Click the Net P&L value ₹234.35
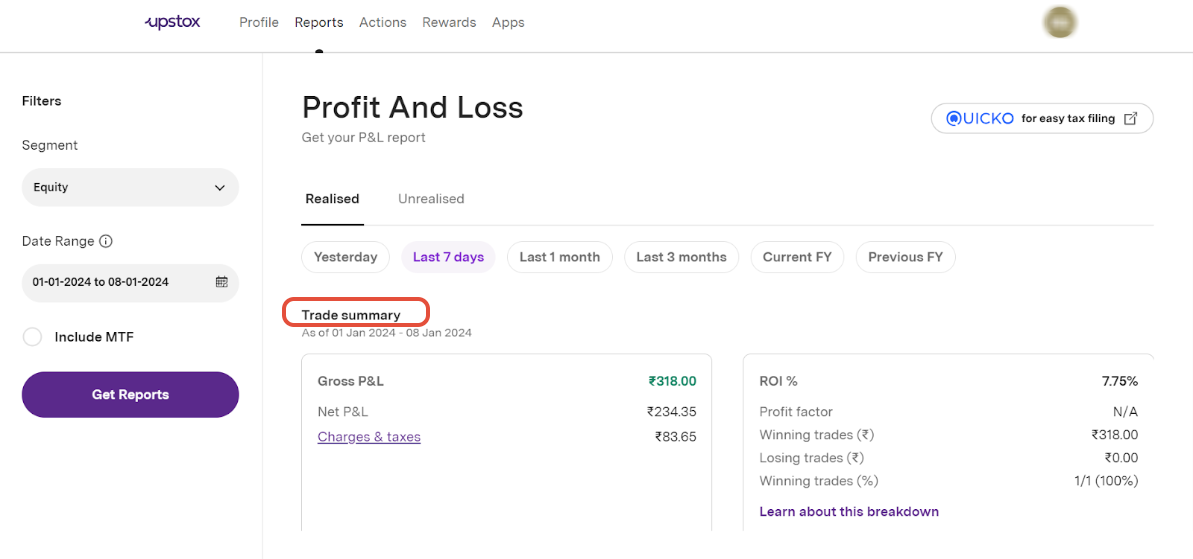The width and height of the screenshot is (1193, 559). (671, 411)
